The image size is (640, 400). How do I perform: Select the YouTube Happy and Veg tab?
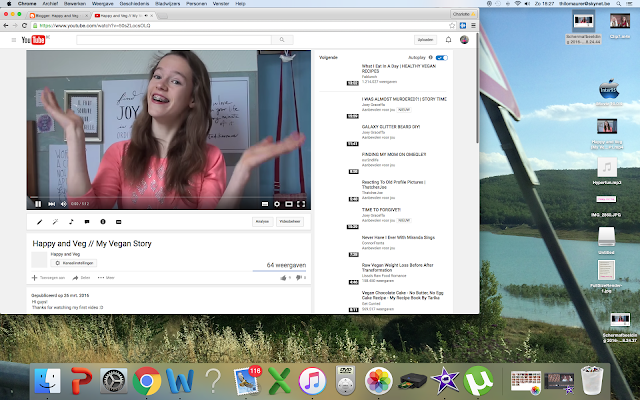coord(123,16)
